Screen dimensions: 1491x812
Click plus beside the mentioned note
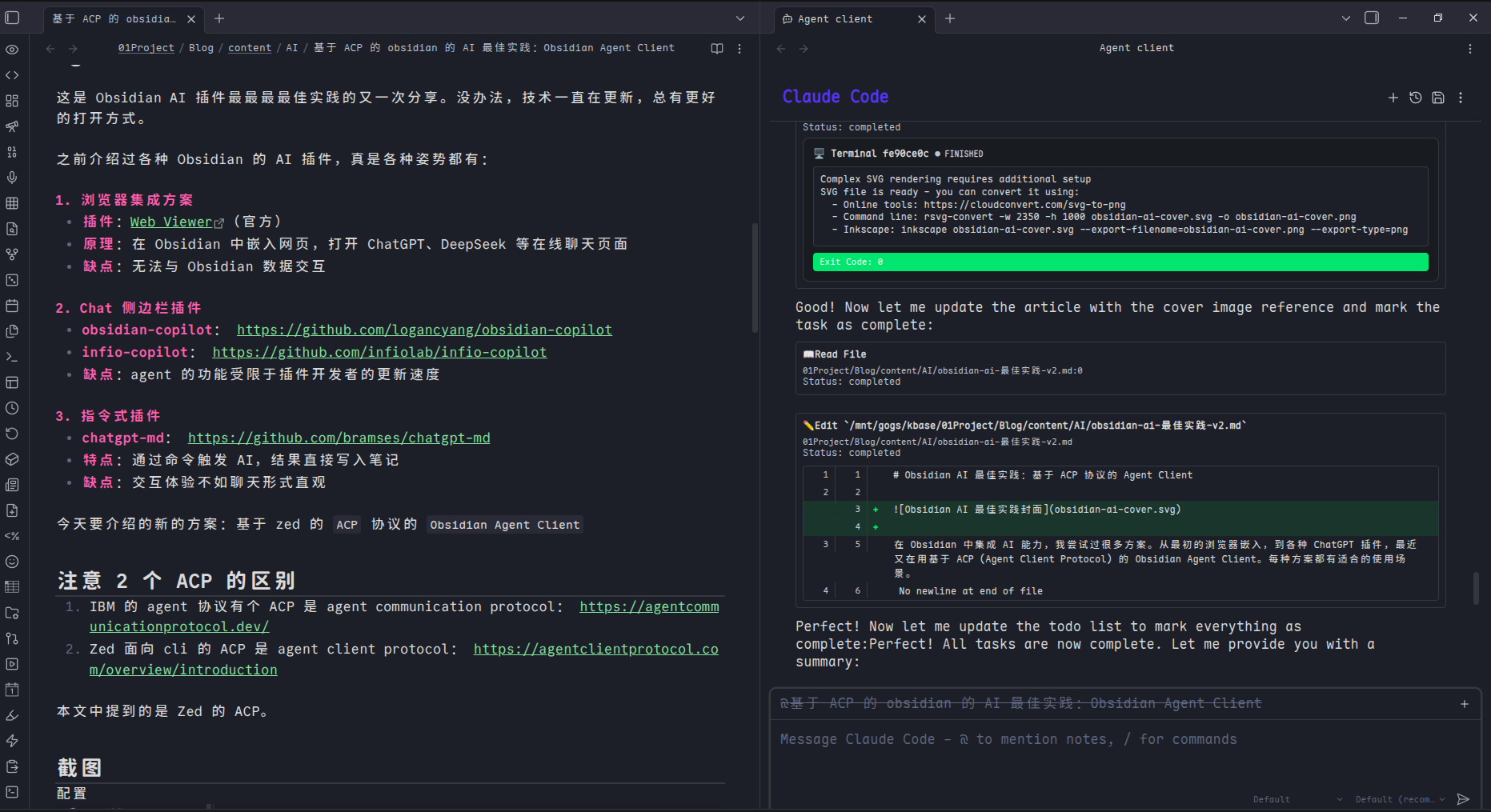click(1465, 704)
